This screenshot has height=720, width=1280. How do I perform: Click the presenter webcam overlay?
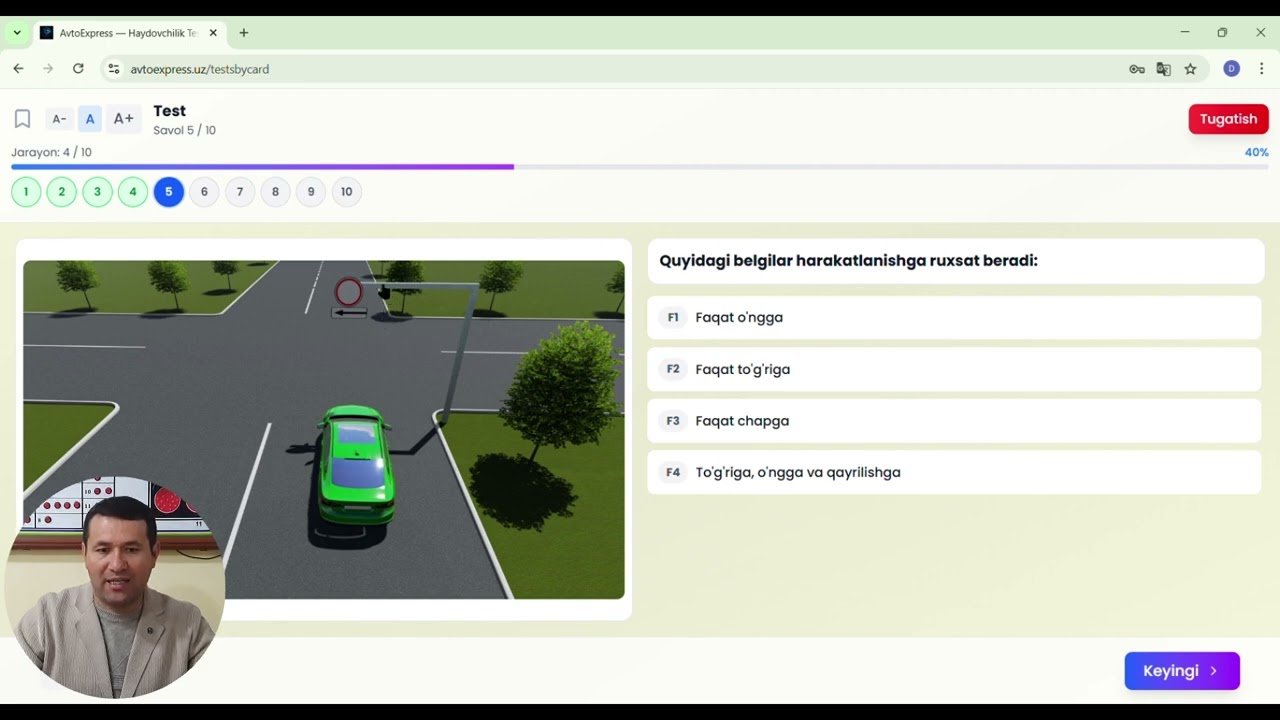point(115,588)
